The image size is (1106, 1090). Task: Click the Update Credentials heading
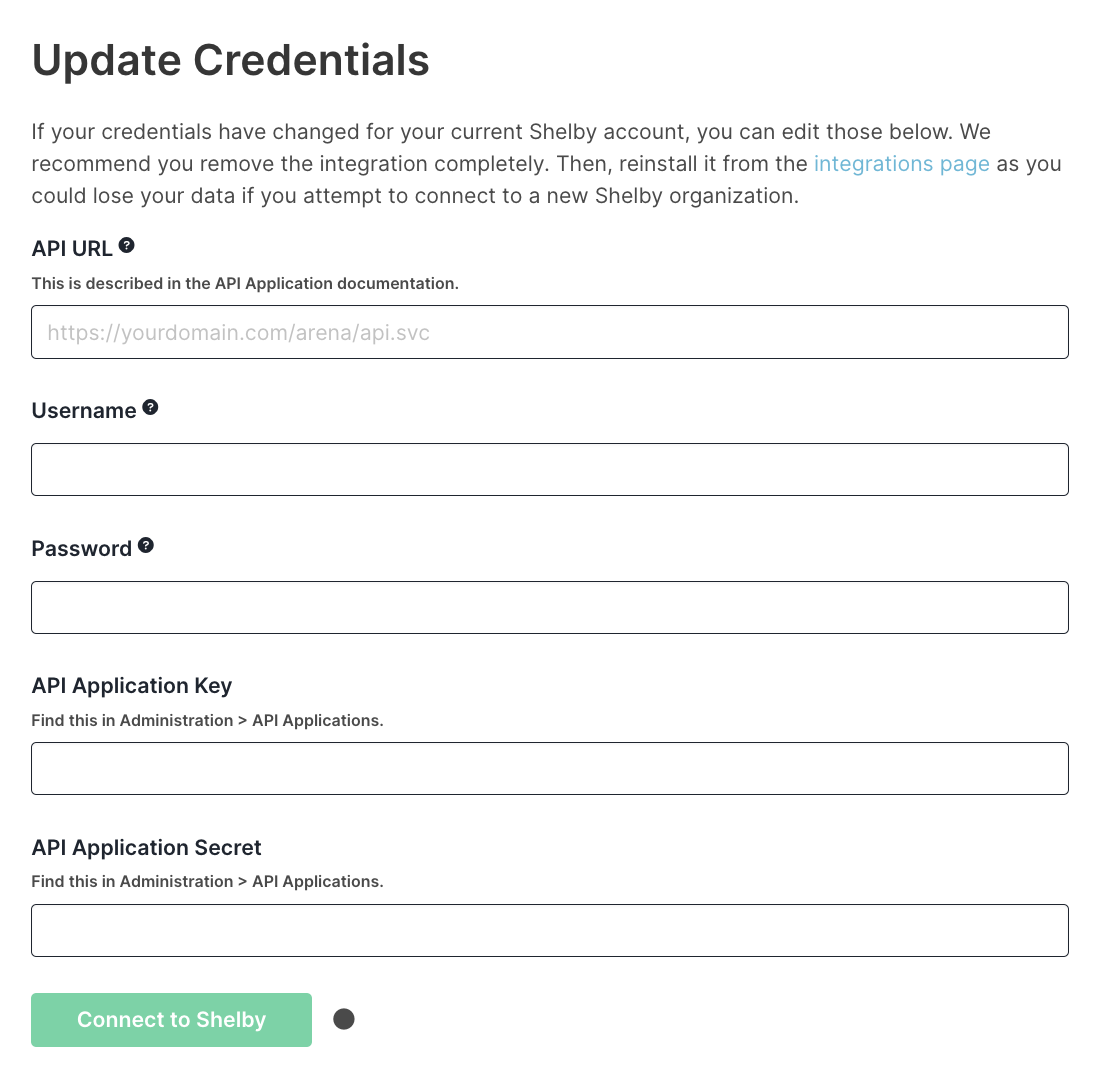231,61
